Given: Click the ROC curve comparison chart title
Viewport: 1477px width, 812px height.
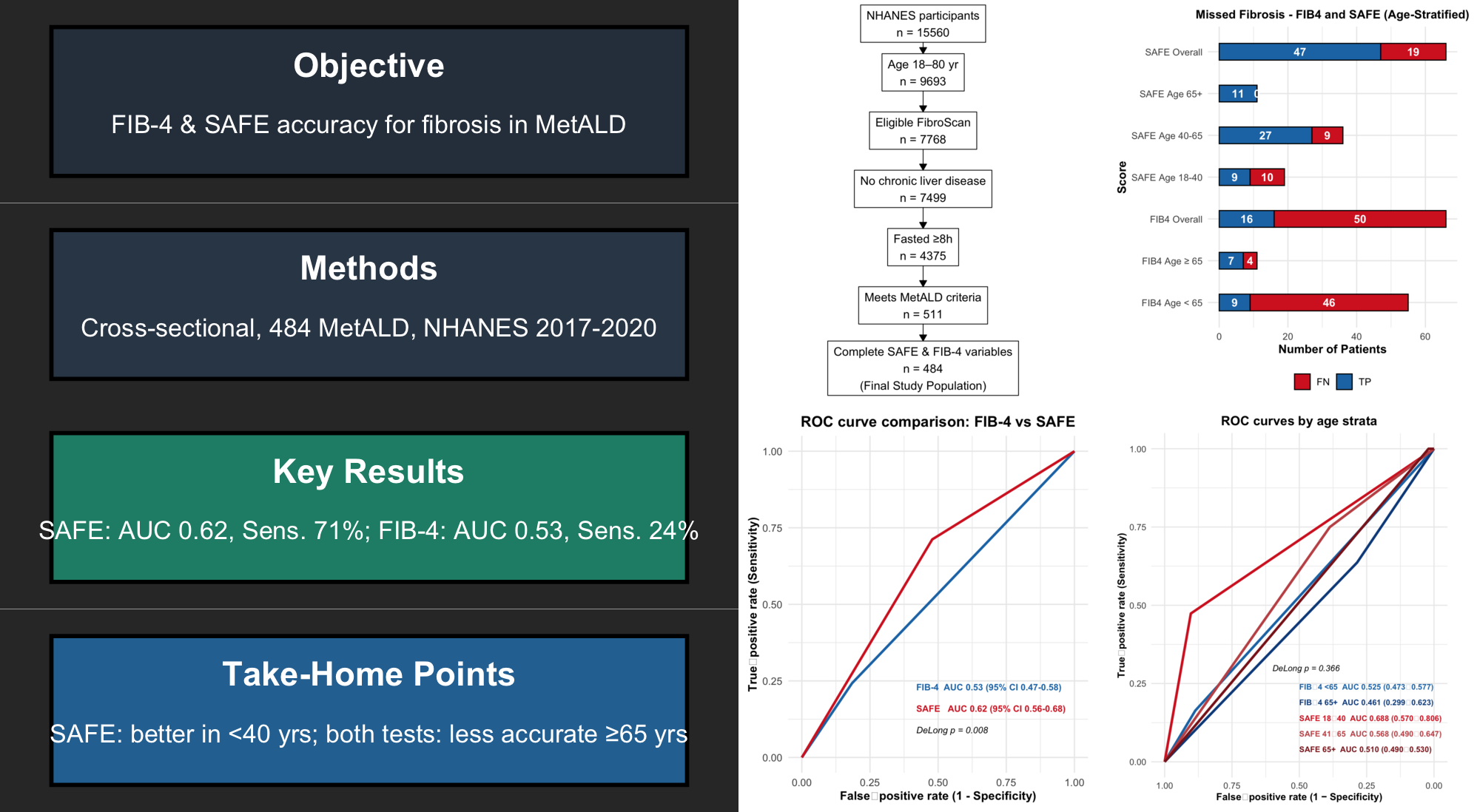Looking at the screenshot, I should tap(937, 422).
